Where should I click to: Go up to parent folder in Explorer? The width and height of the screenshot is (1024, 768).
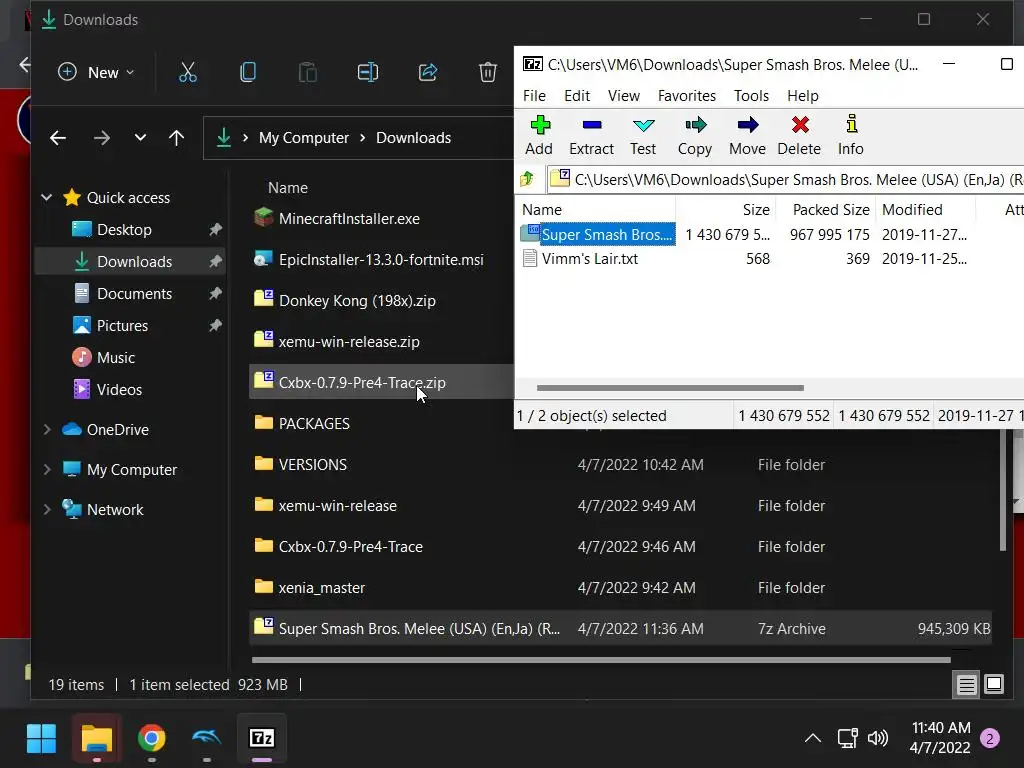click(176, 138)
